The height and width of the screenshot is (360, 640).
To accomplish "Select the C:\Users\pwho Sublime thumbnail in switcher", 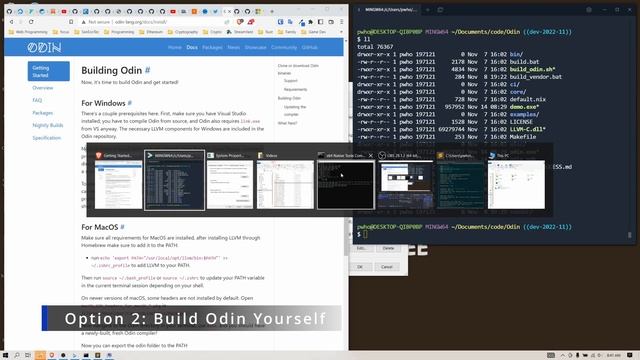I will [460, 180].
